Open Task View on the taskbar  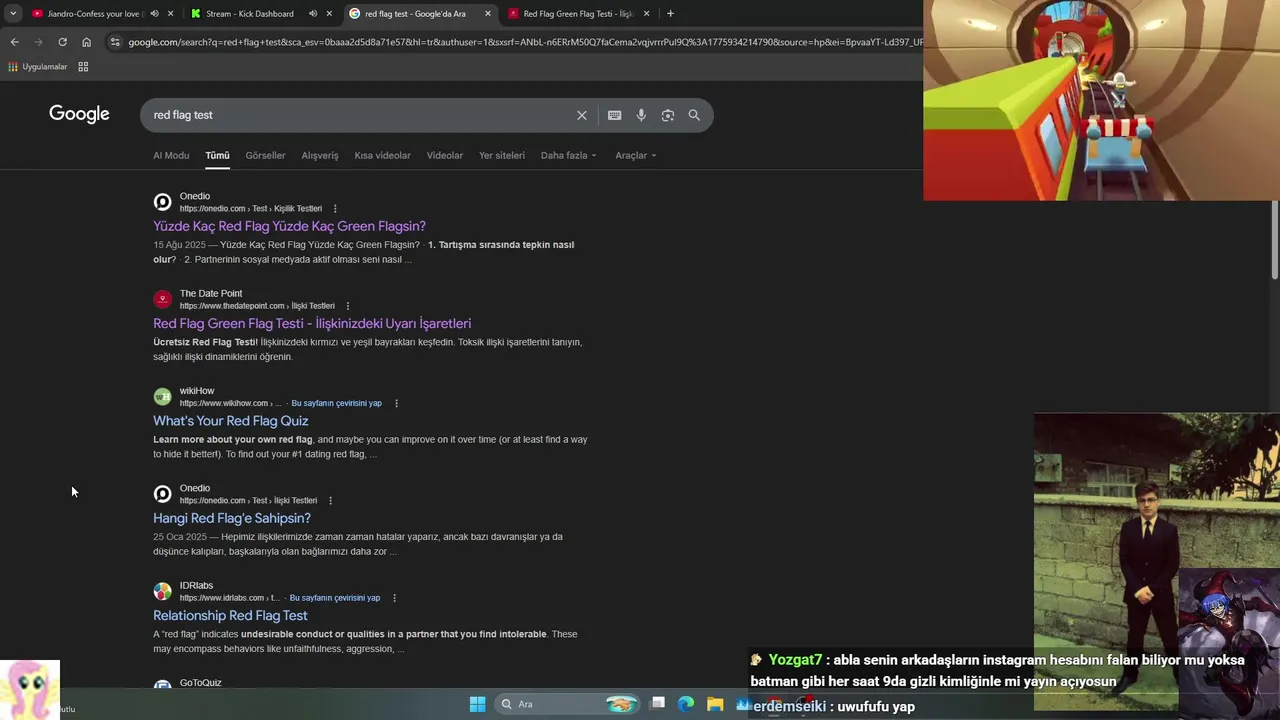(658, 704)
